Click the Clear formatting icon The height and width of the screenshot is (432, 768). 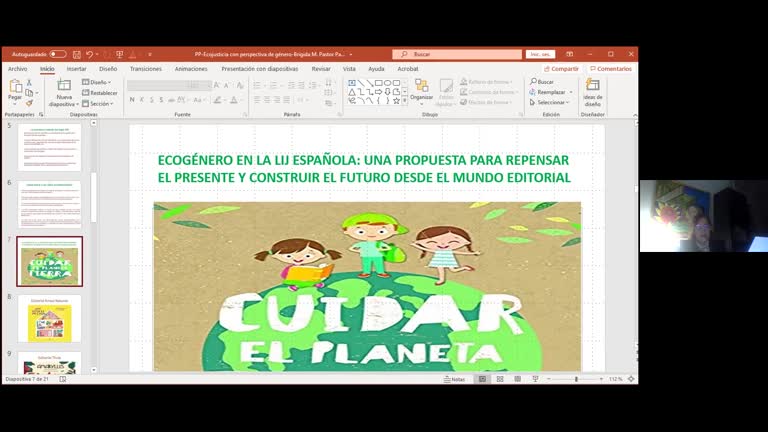point(240,85)
